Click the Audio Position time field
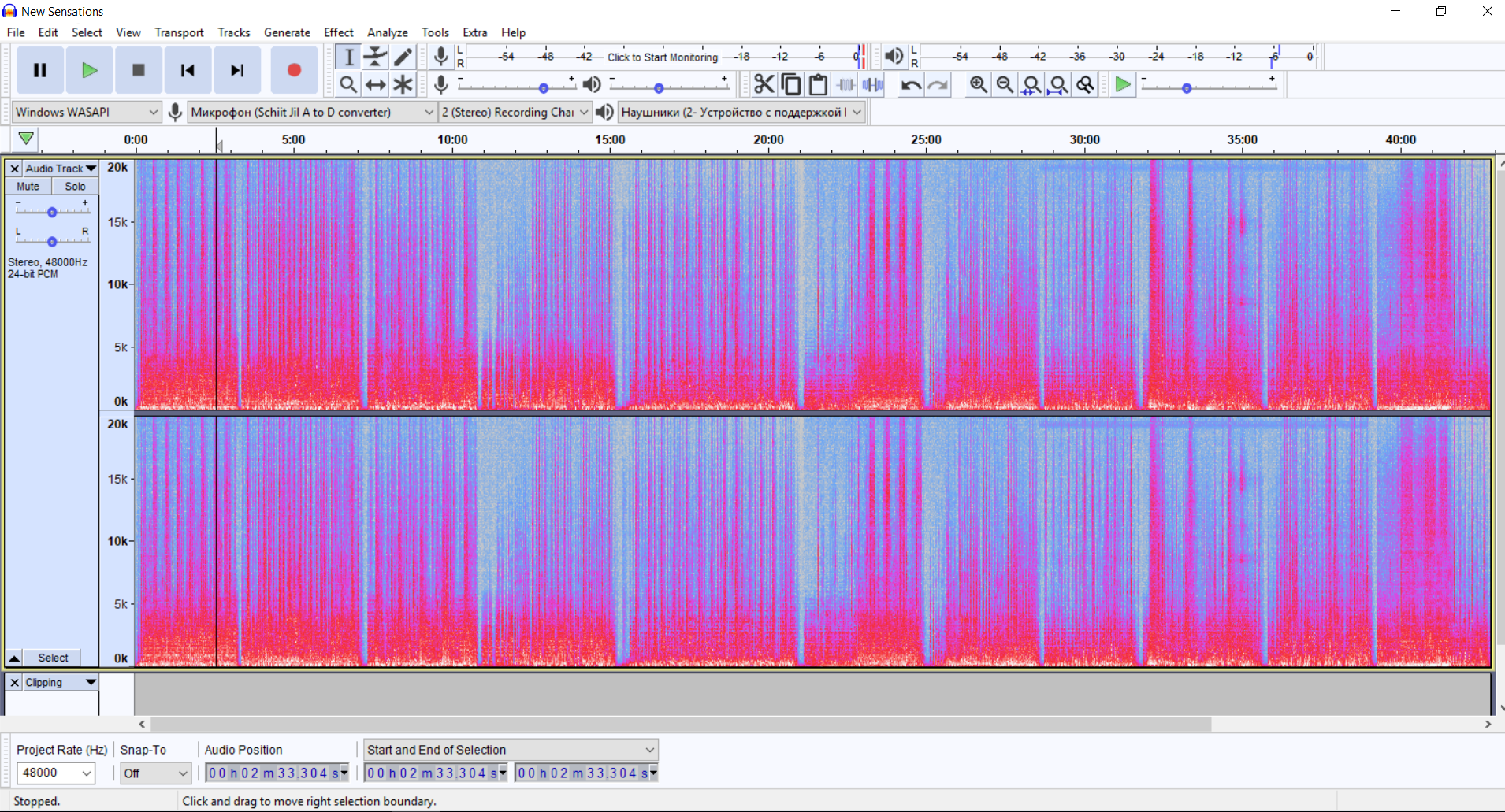This screenshot has height=812, width=1505. click(x=277, y=773)
